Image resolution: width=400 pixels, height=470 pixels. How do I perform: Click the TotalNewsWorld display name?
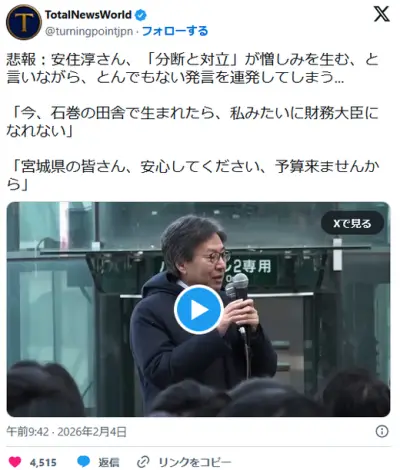pyautogui.click(x=88, y=15)
